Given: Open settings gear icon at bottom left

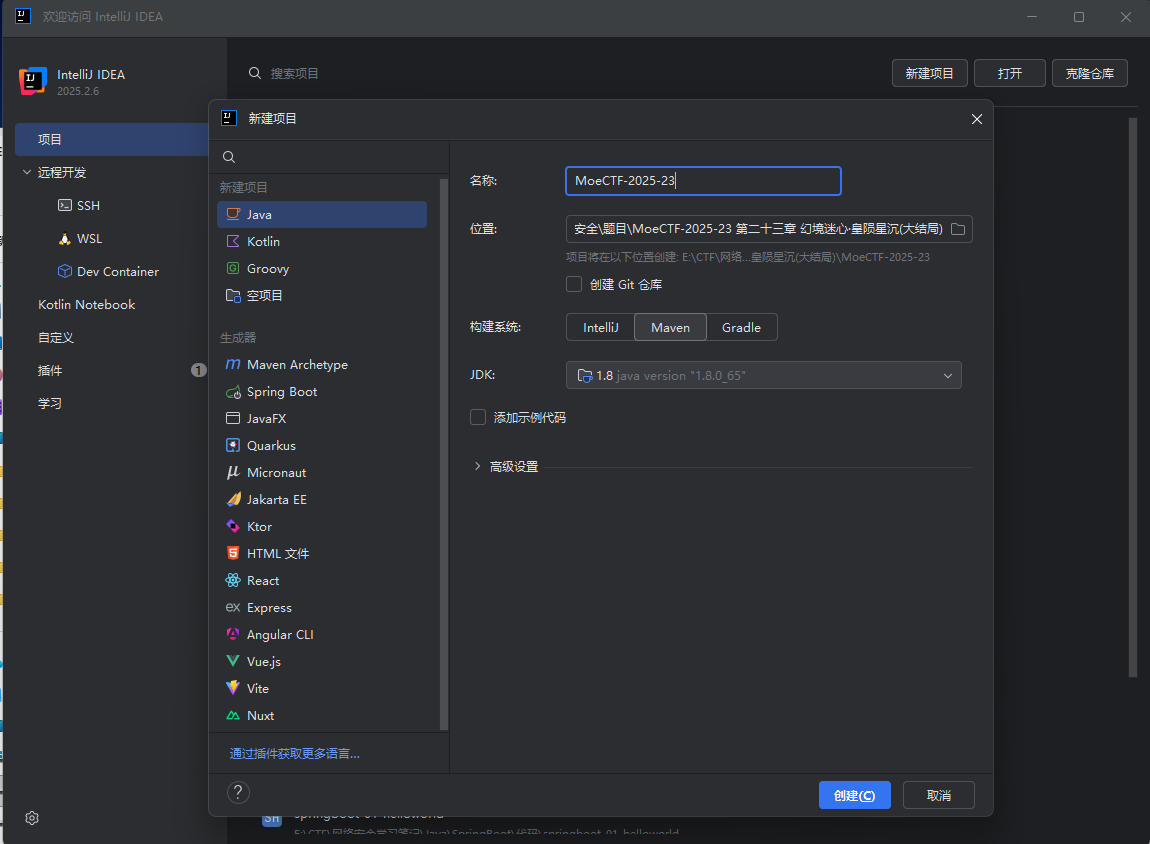Looking at the screenshot, I should pyautogui.click(x=32, y=818).
